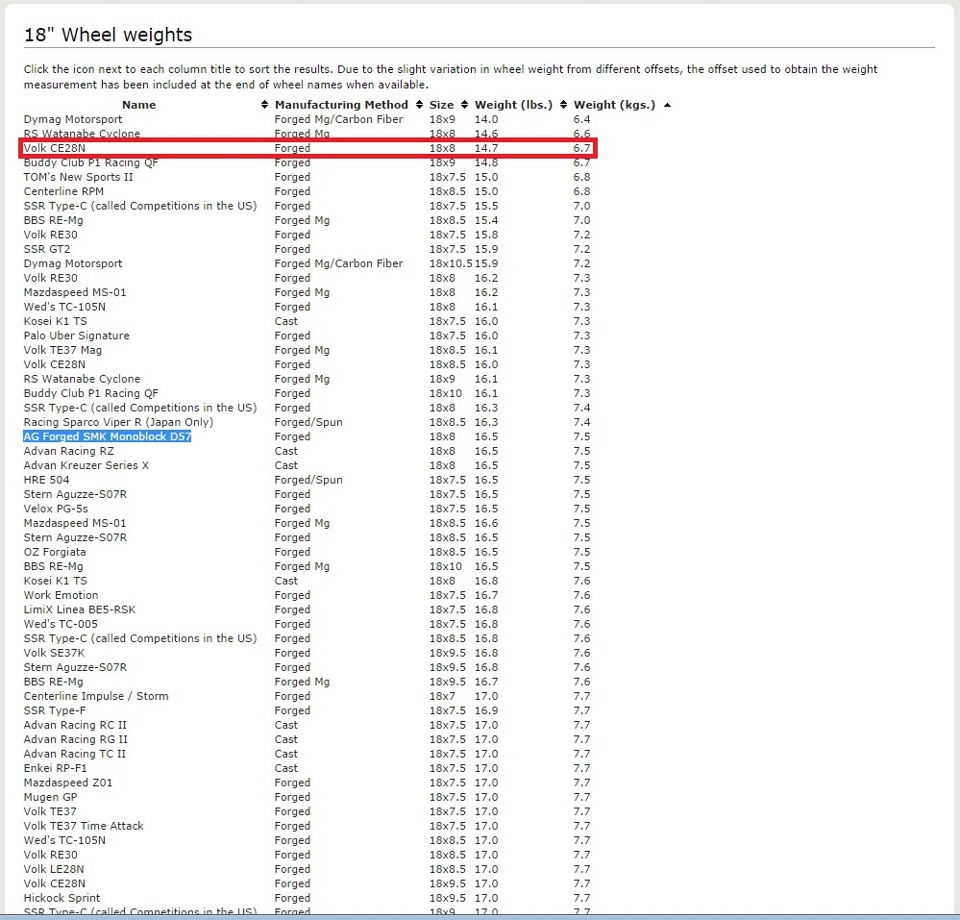Click the Manufacturing Method column title
Viewport: 960px width, 920px height.
pos(341,105)
